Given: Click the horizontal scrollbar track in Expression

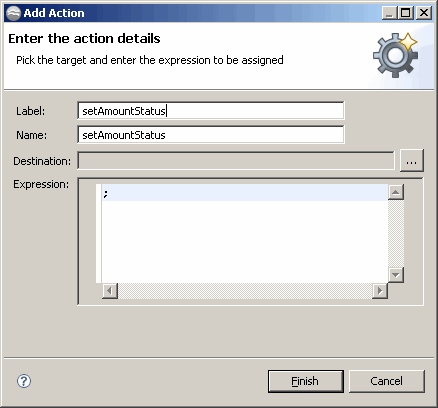Looking at the screenshot, I should [245, 291].
